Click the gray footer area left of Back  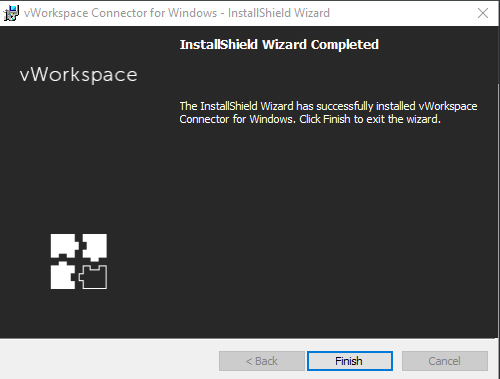click(x=109, y=360)
